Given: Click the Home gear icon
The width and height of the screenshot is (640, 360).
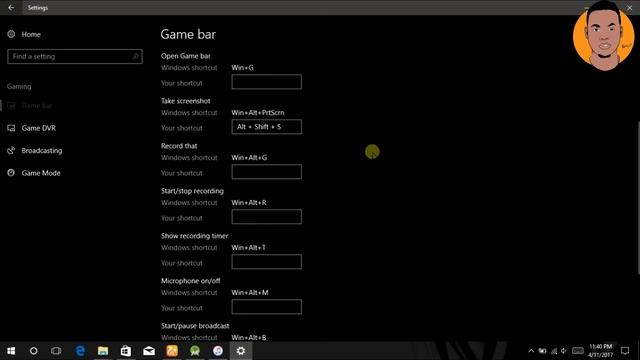Looking at the screenshot, I should point(11,34).
